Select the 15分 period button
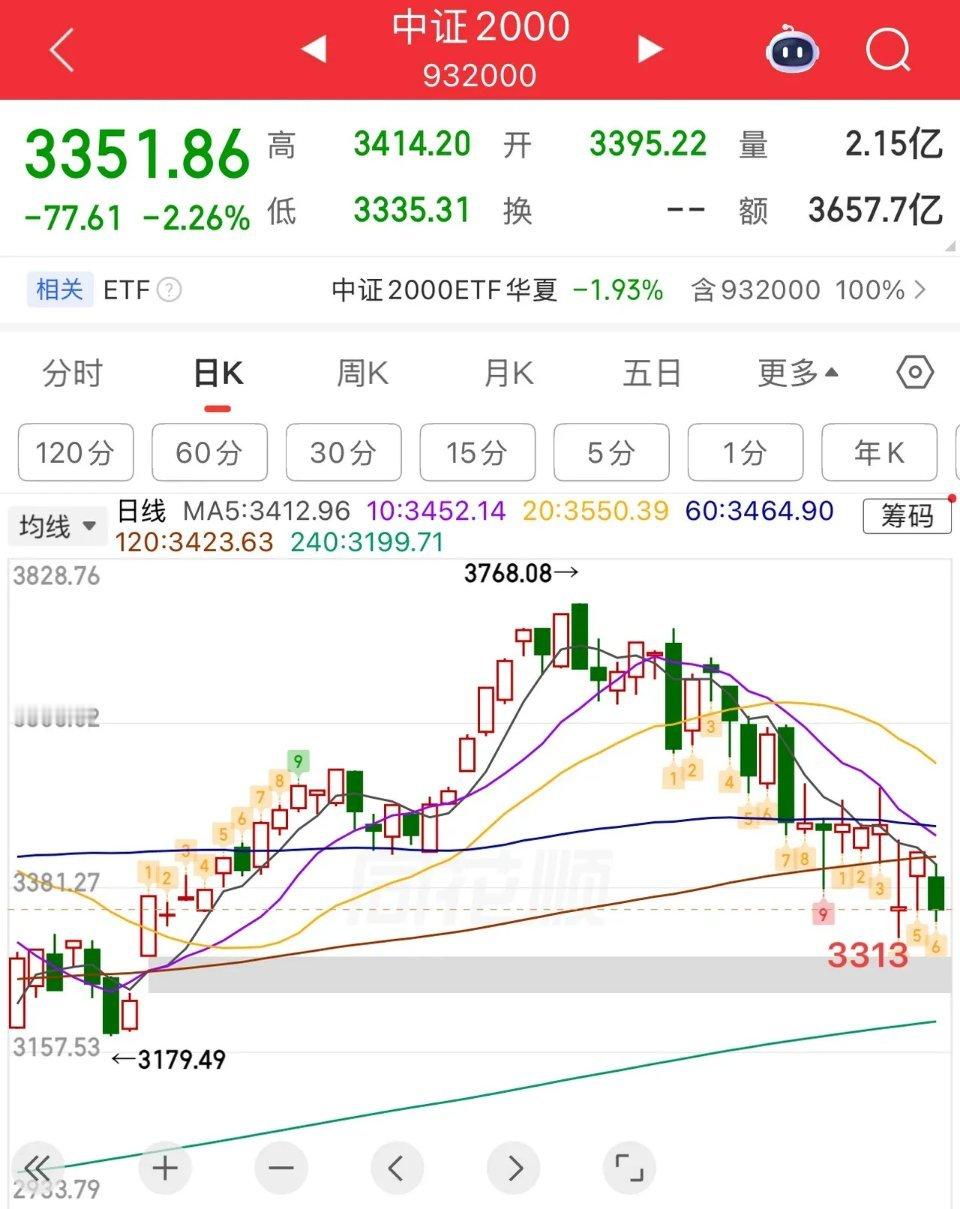 point(478,453)
